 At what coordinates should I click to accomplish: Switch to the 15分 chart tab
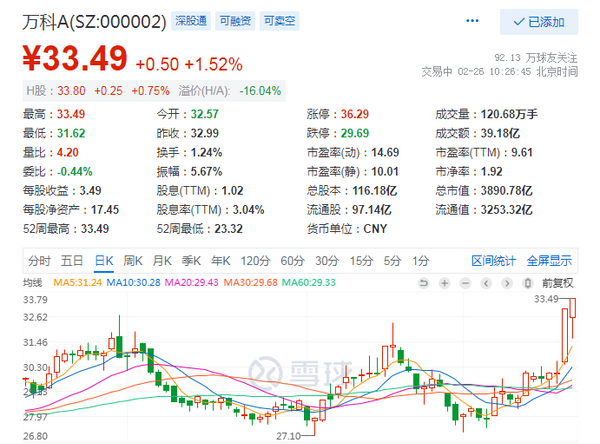pyautogui.click(x=361, y=261)
